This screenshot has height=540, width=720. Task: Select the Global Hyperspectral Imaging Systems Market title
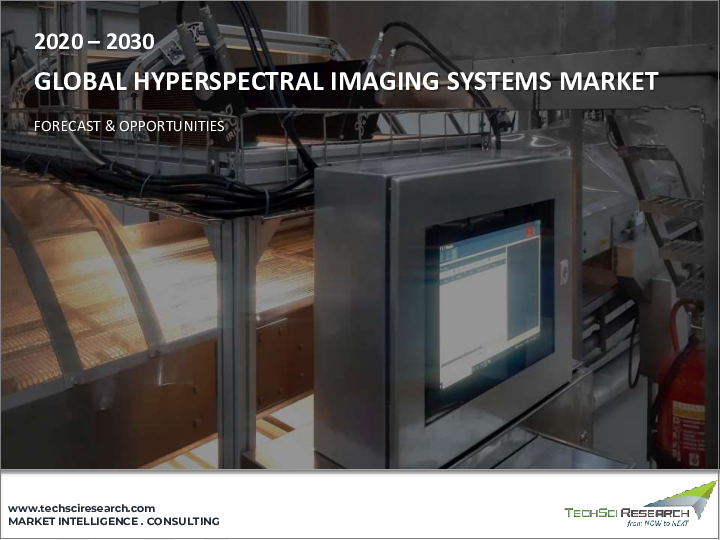346,83
